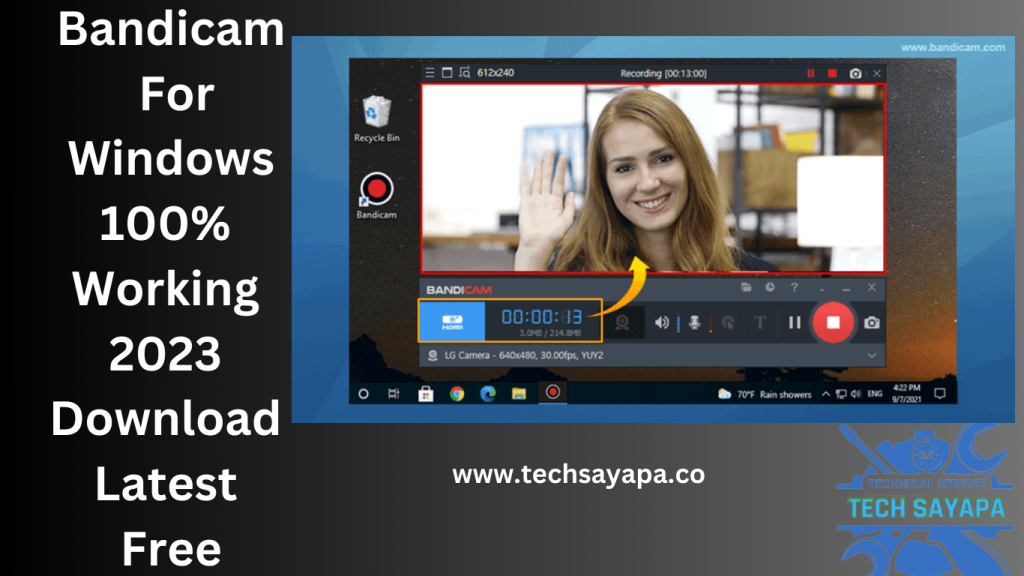The image size is (1024, 576).
Task: Open Task View on the taskbar
Action: tap(394, 394)
